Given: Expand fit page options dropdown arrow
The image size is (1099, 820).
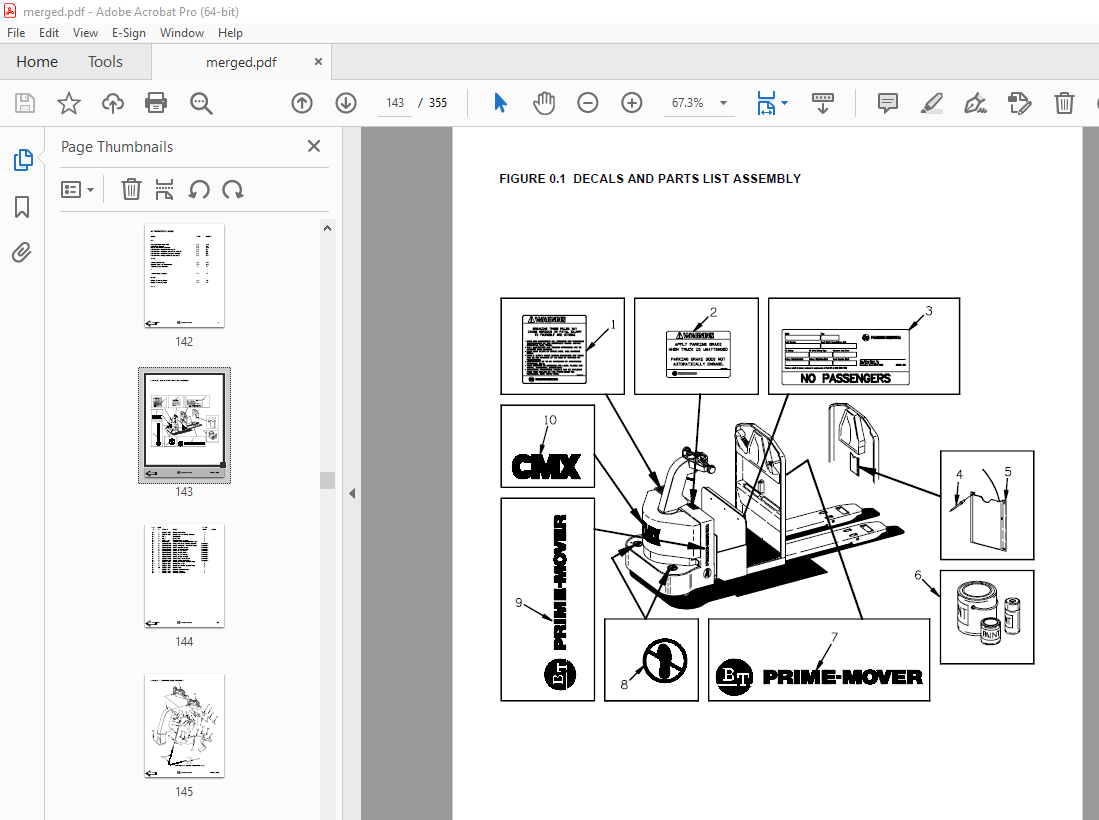Looking at the screenshot, I should [x=784, y=103].
